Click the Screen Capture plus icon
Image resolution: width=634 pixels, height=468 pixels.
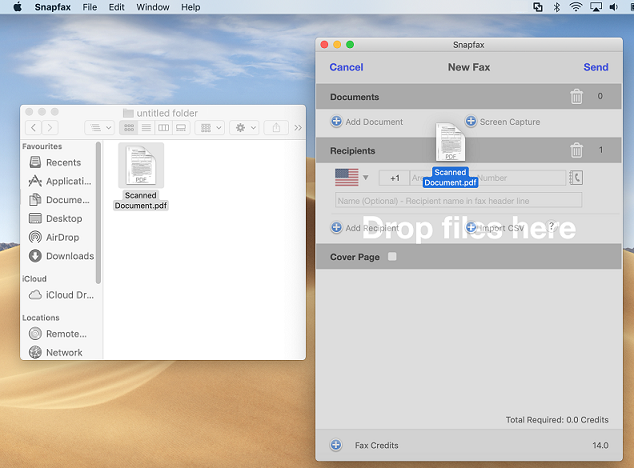click(470, 121)
